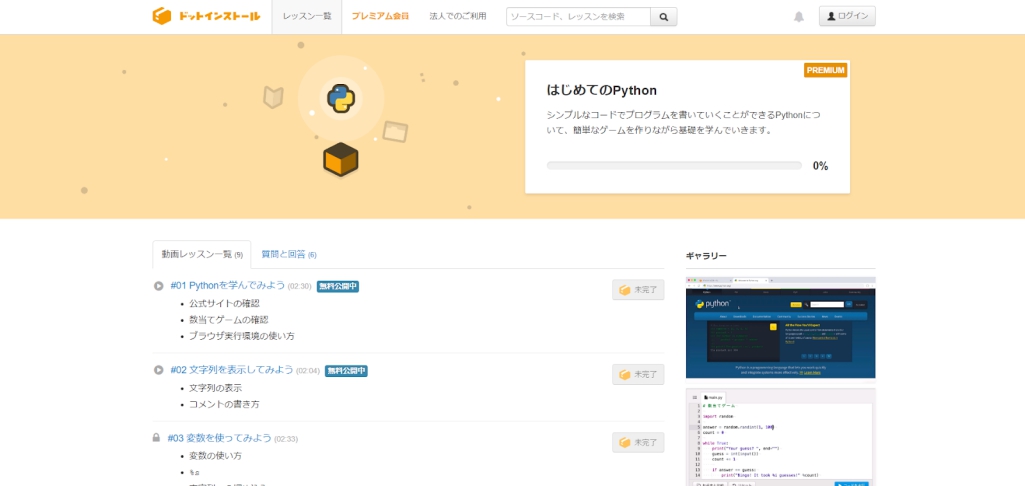Click the 0% progress label

[x=820, y=166]
